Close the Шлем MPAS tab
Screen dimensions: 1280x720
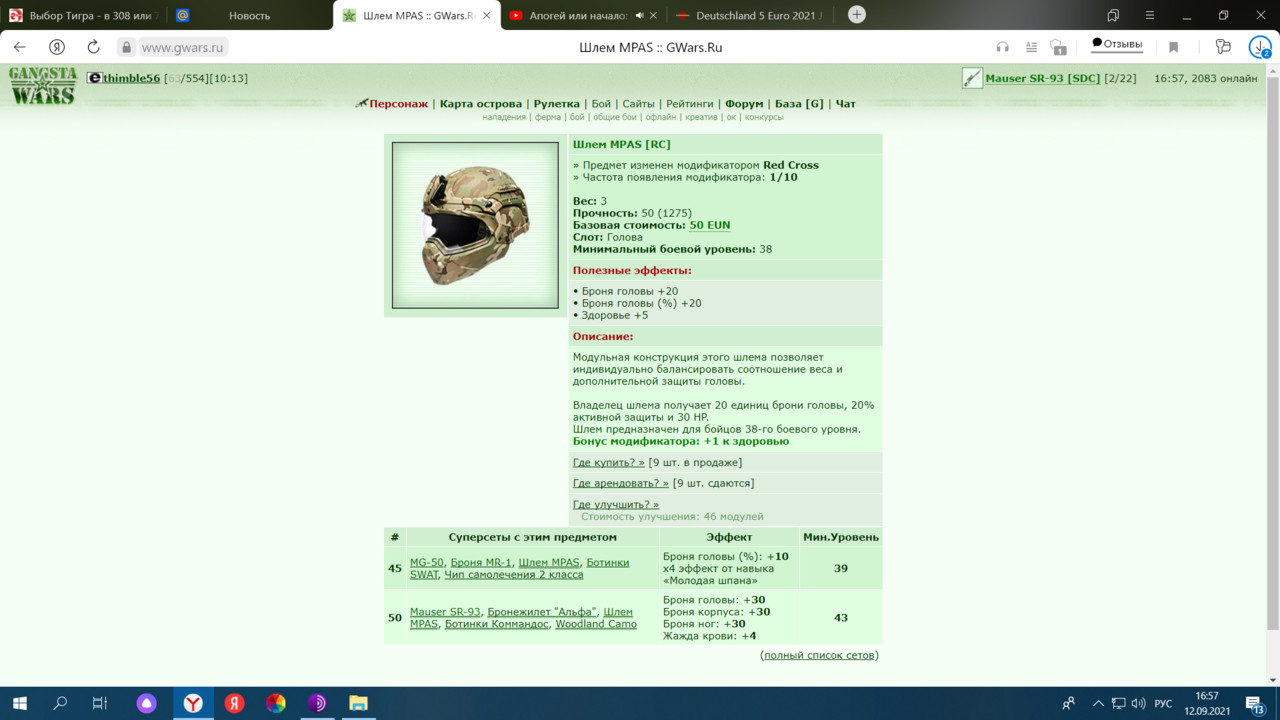(x=487, y=15)
